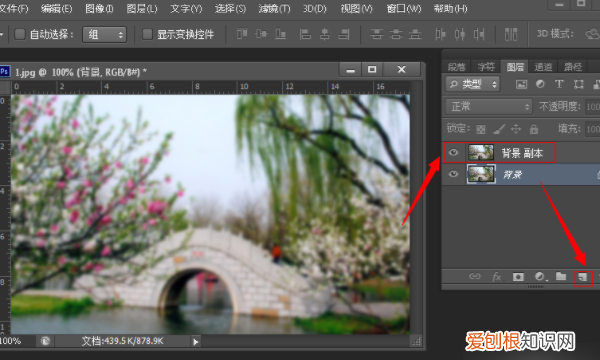The height and width of the screenshot is (360, 600).
Task: Open the 帮助(H) menu
Action: click(x=450, y=8)
